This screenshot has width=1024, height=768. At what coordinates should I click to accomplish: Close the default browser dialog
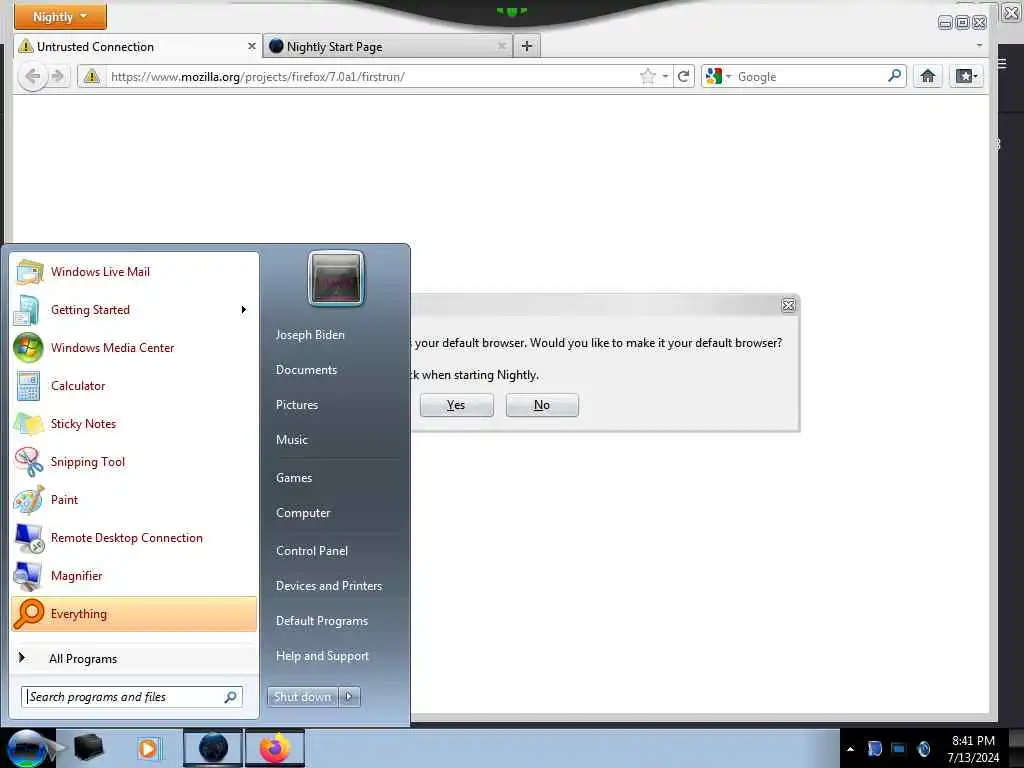(788, 305)
